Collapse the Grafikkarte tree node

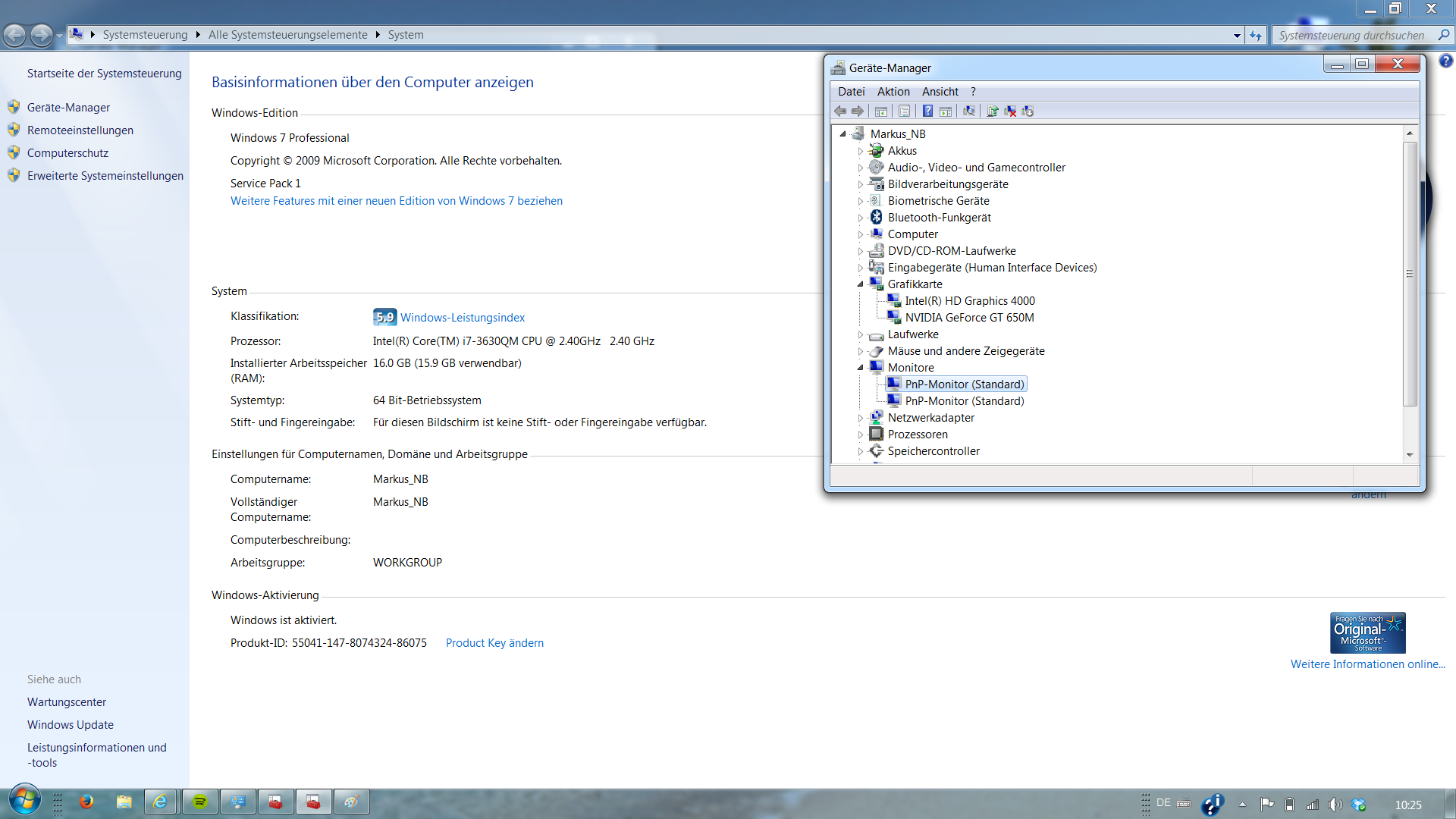point(860,284)
